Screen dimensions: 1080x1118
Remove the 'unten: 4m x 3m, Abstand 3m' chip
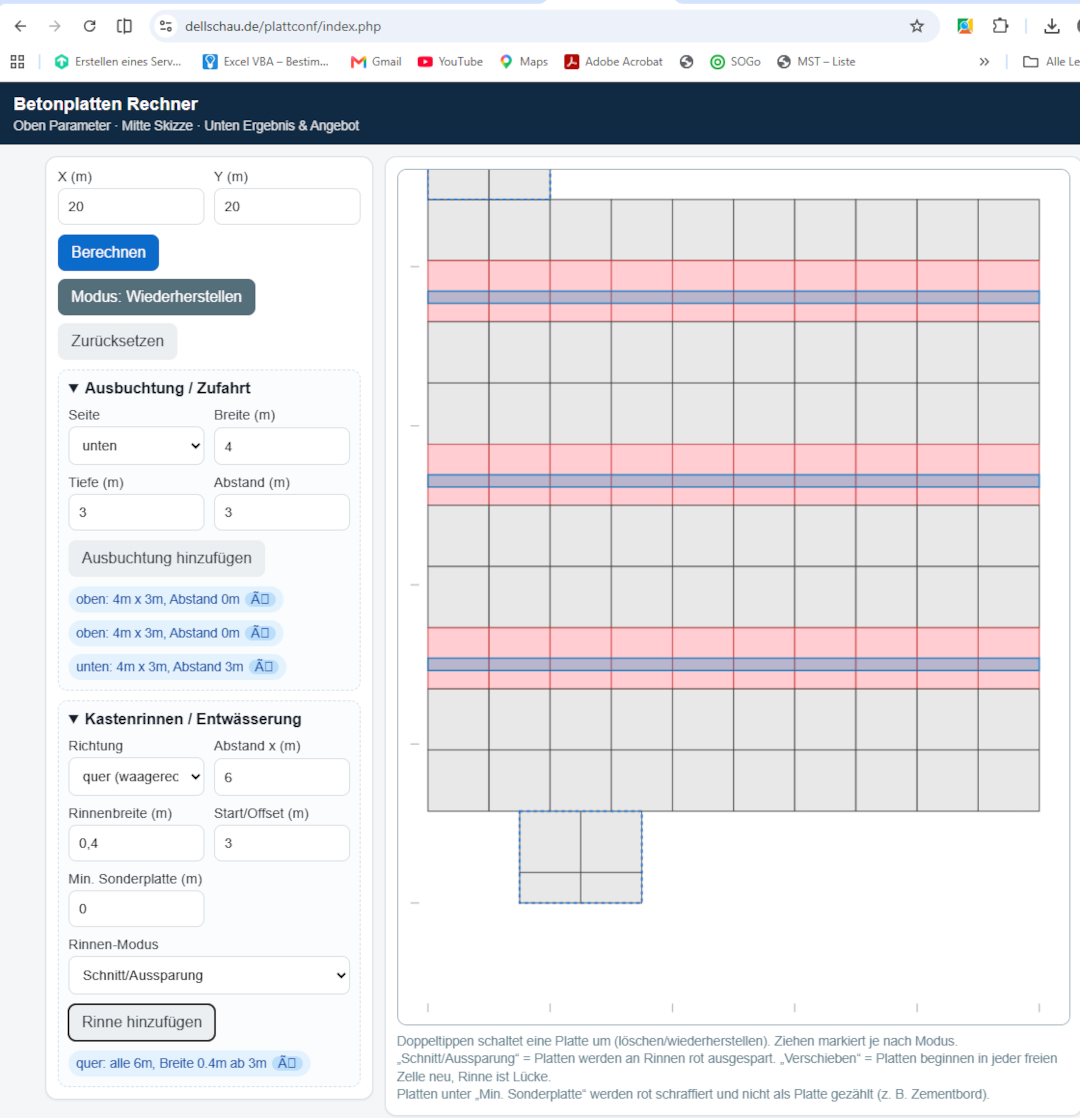(x=264, y=667)
